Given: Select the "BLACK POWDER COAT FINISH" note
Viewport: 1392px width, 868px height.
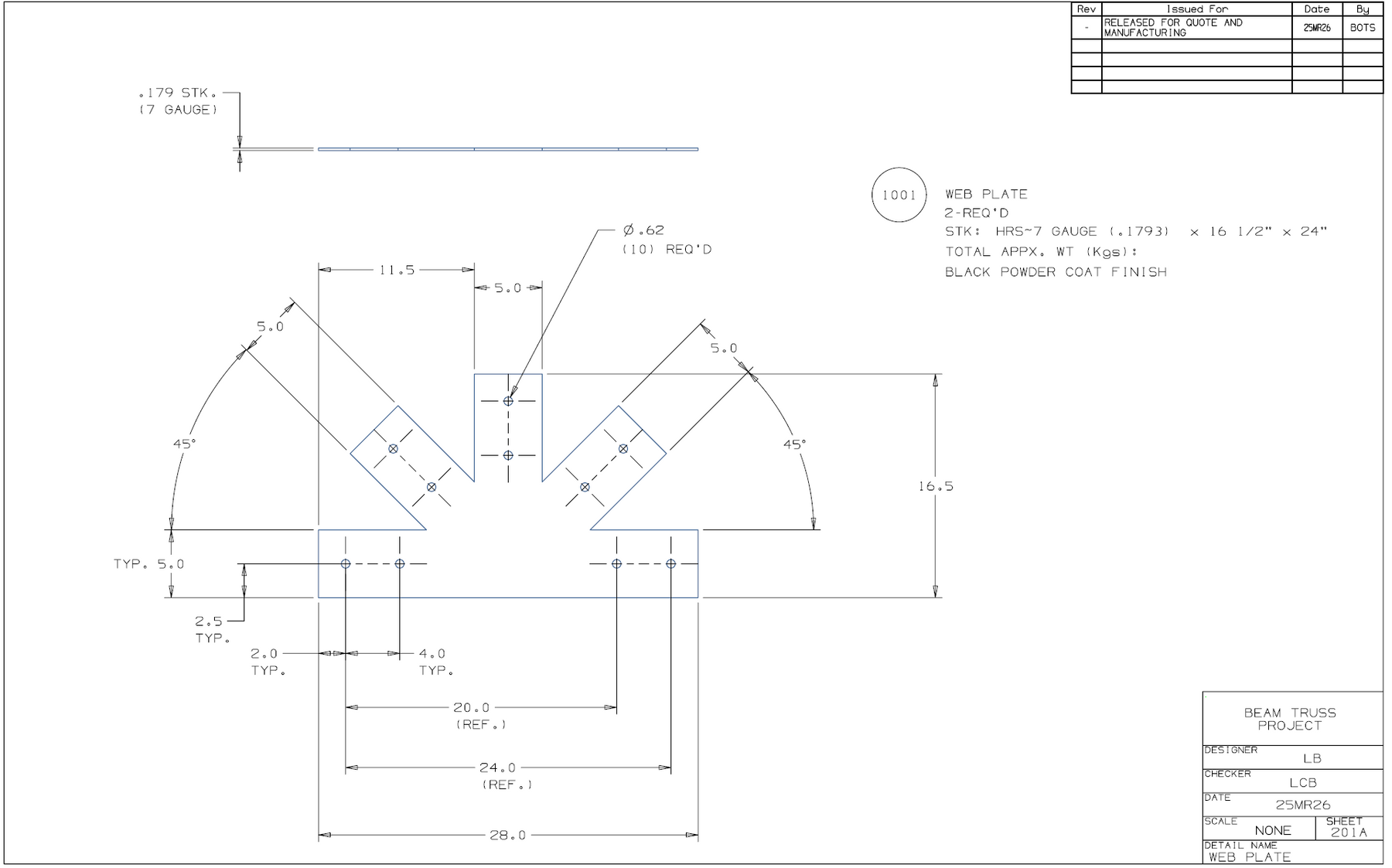Looking at the screenshot, I should pyautogui.click(x=1056, y=272).
